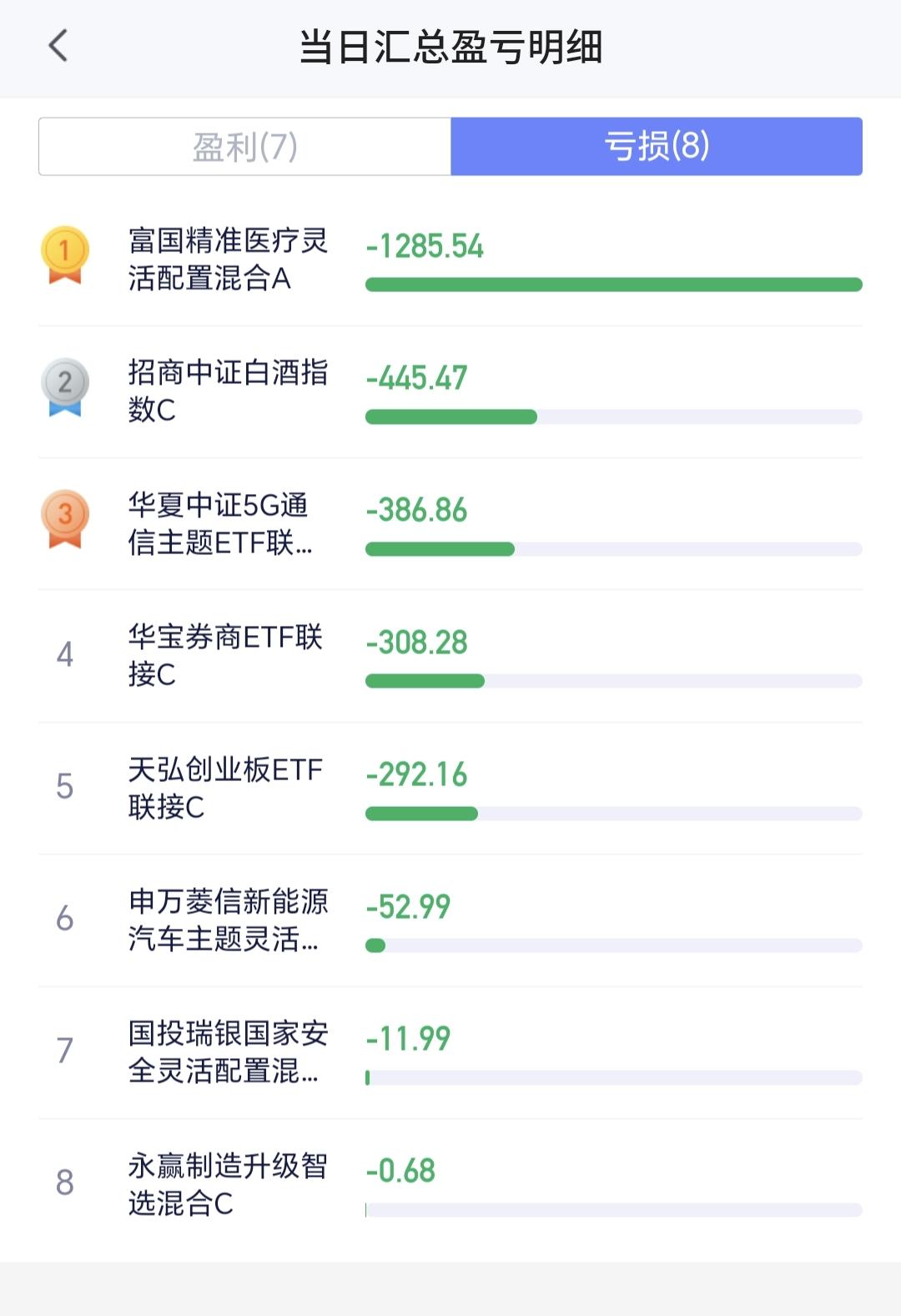Click the silver rank 2 medal
The height and width of the screenshot is (1316, 901).
coord(65,386)
